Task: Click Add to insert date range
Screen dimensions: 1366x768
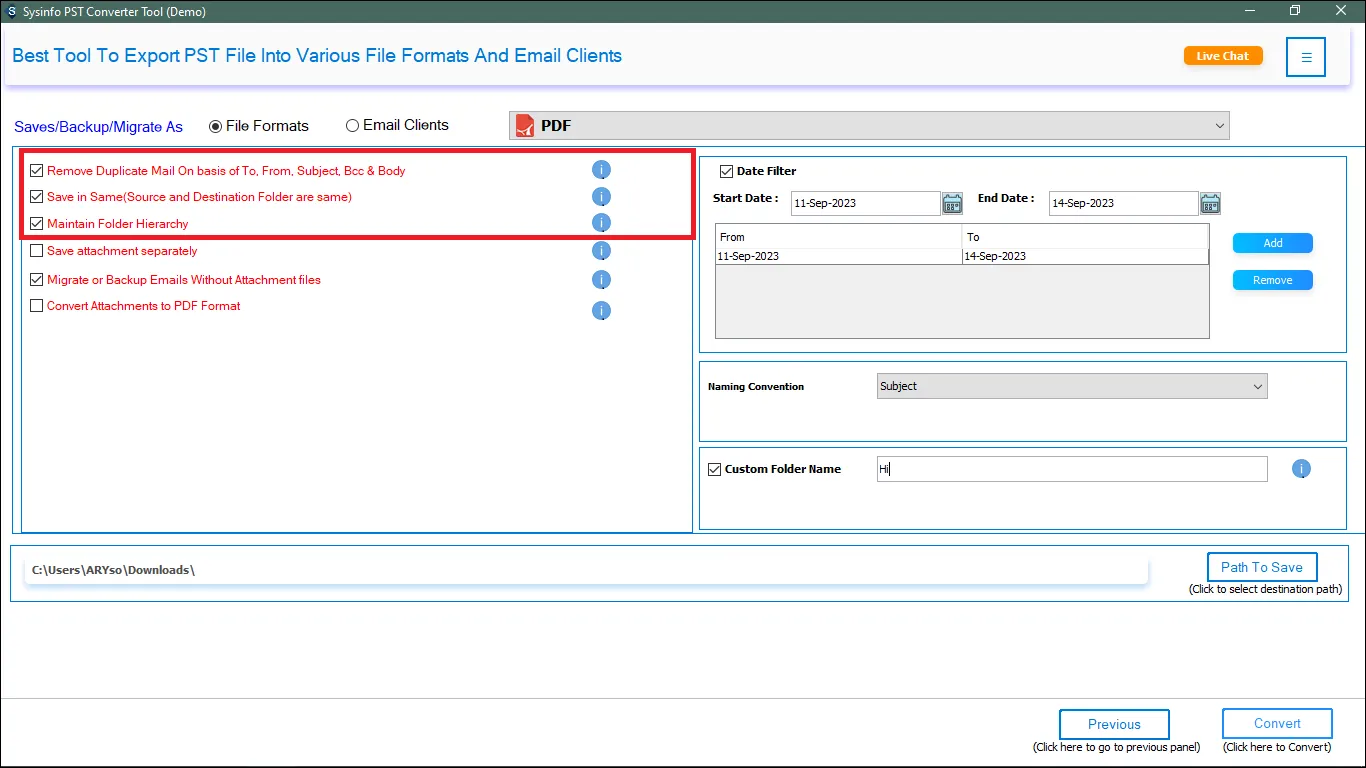Action: pos(1272,243)
